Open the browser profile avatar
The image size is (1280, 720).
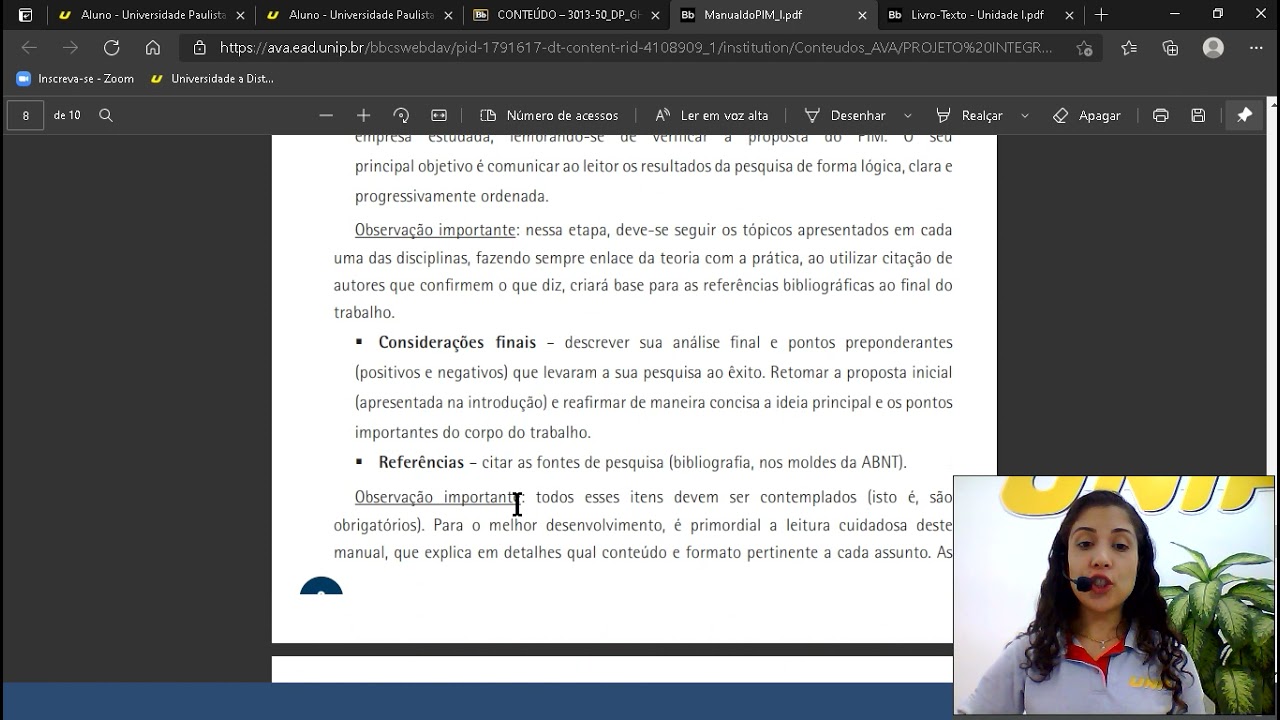(x=1213, y=48)
